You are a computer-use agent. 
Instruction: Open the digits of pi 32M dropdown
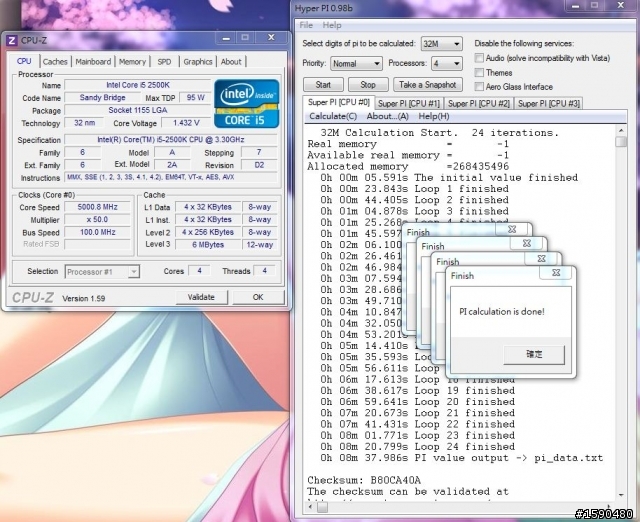[x=442, y=43]
